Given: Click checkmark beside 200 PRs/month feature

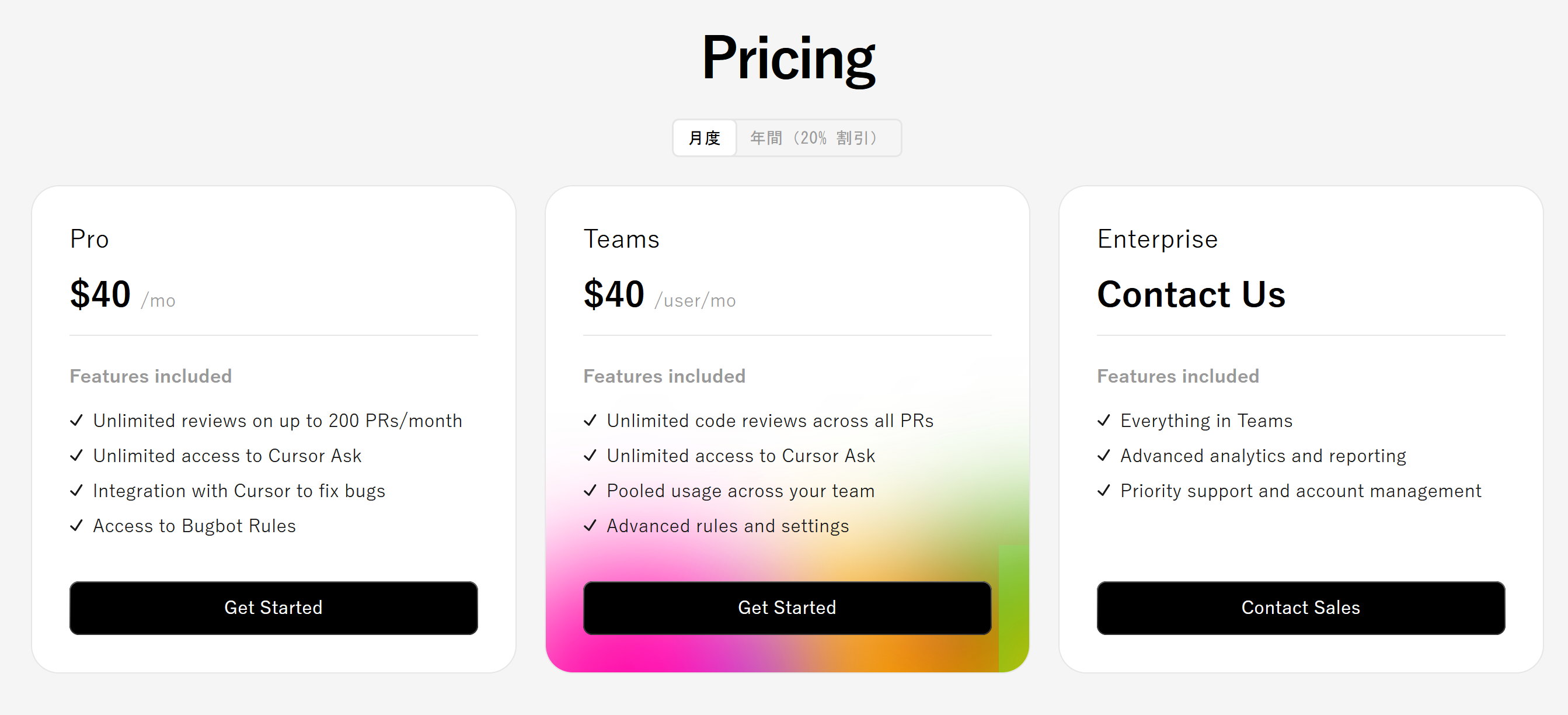Looking at the screenshot, I should pos(76,420).
